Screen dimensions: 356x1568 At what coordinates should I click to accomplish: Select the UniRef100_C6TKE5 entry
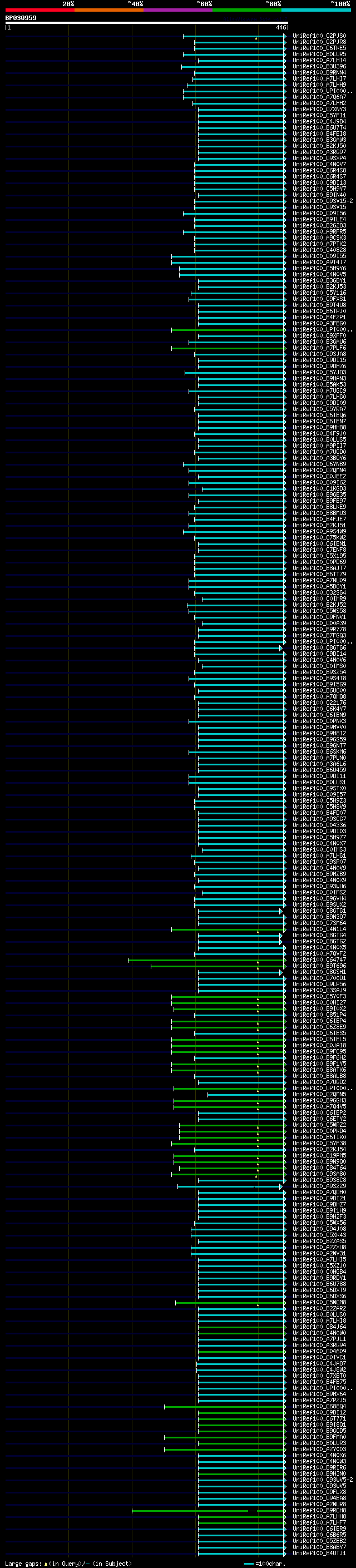(319, 48)
